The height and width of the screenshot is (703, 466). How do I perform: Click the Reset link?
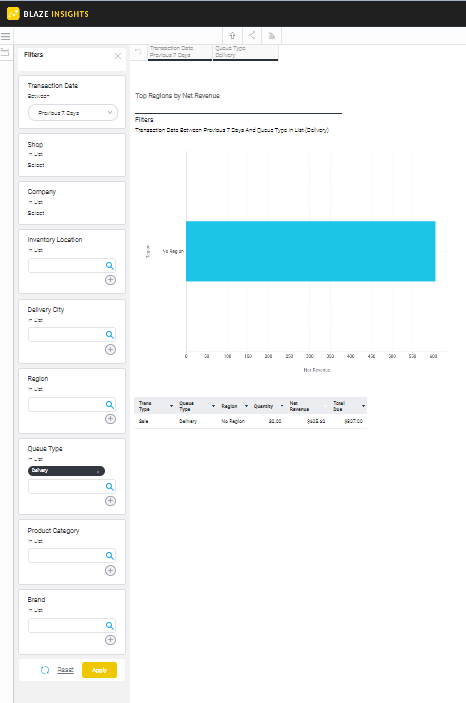[65, 669]
